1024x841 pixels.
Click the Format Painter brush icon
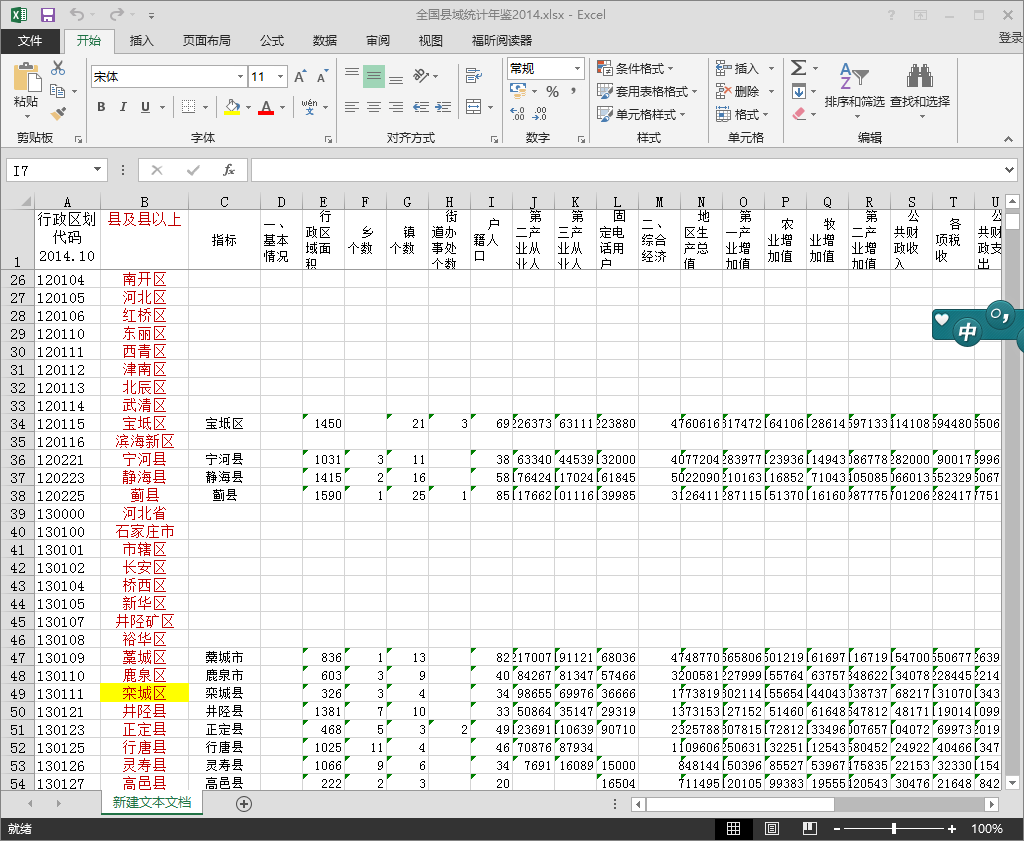pos(58,114)
